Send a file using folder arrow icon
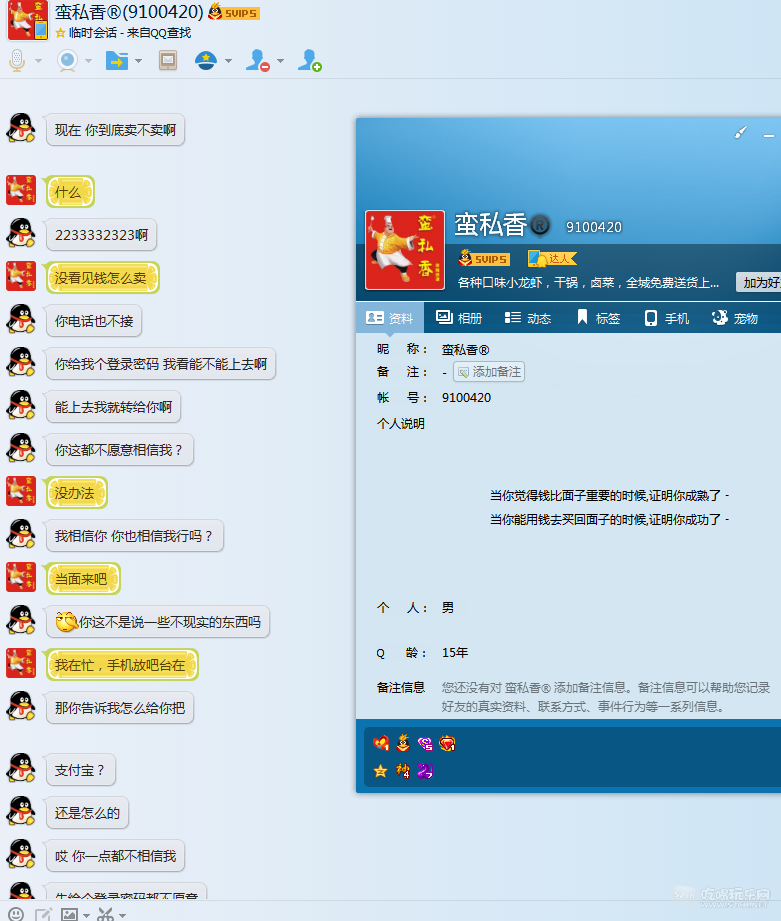This screenshot has width=781, height=921. tap(117, 60)
